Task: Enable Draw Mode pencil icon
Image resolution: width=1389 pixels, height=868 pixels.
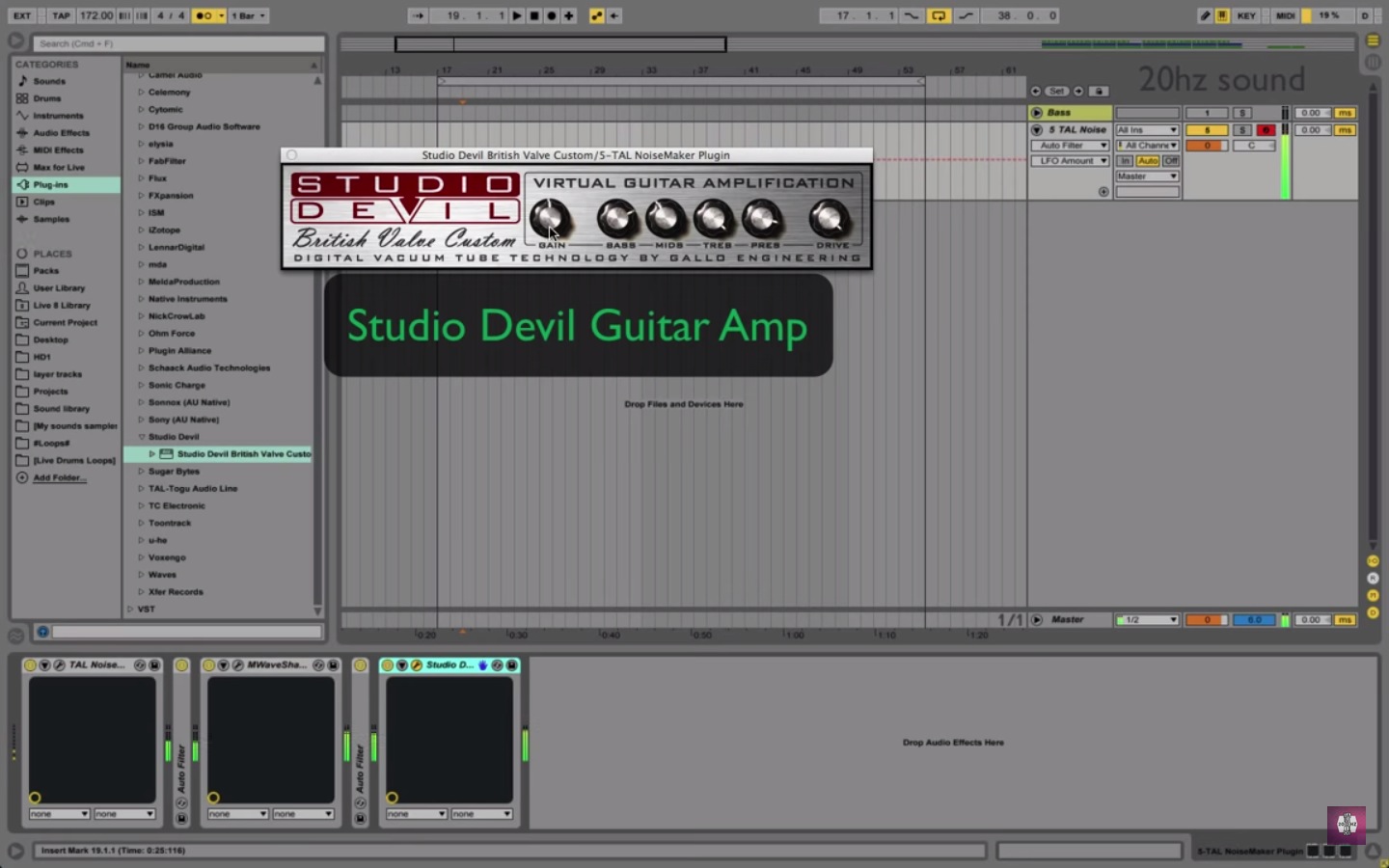Action: click(1205, 15)
